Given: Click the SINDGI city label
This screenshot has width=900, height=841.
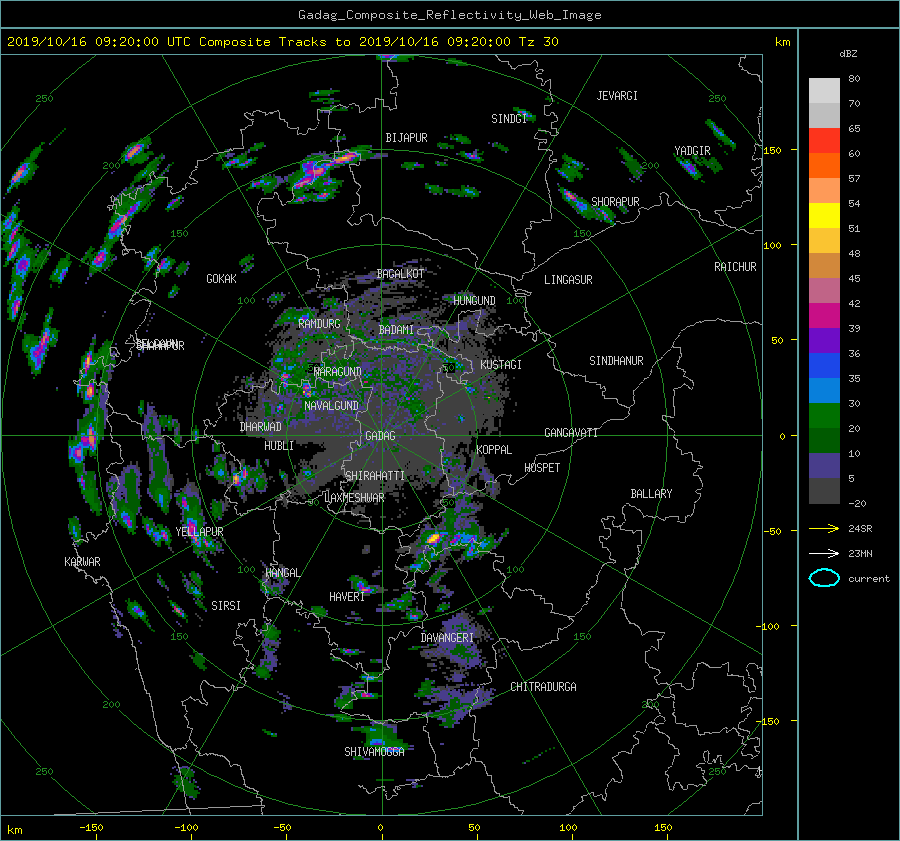Looking at the screenshot, I should tap(509, 119).
